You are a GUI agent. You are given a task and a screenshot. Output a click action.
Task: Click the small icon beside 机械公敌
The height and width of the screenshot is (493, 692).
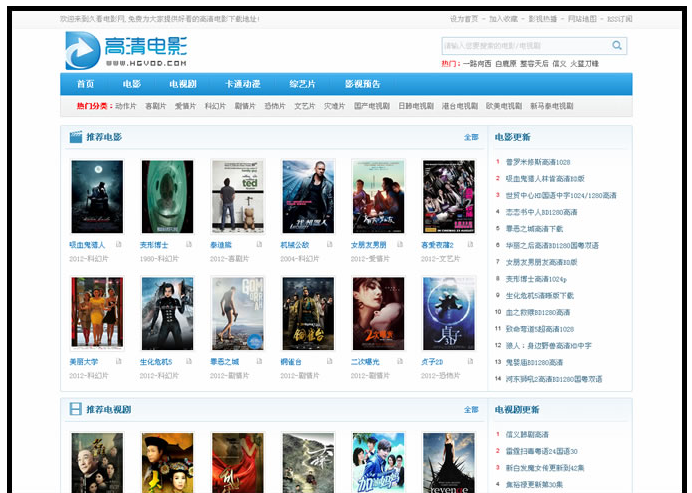coord(330,244)
